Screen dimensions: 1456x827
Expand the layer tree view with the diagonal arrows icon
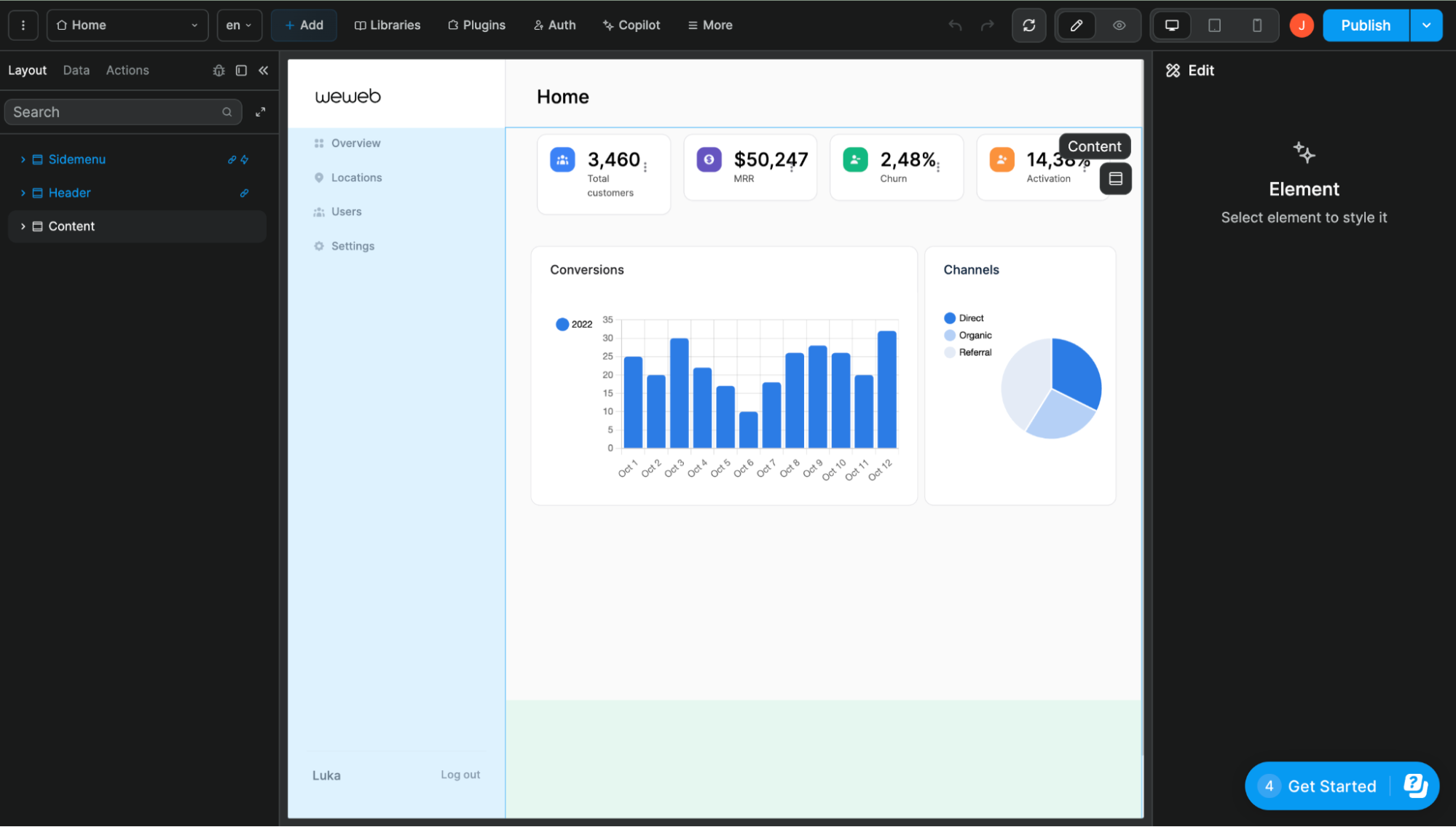(x=260, y=111)
